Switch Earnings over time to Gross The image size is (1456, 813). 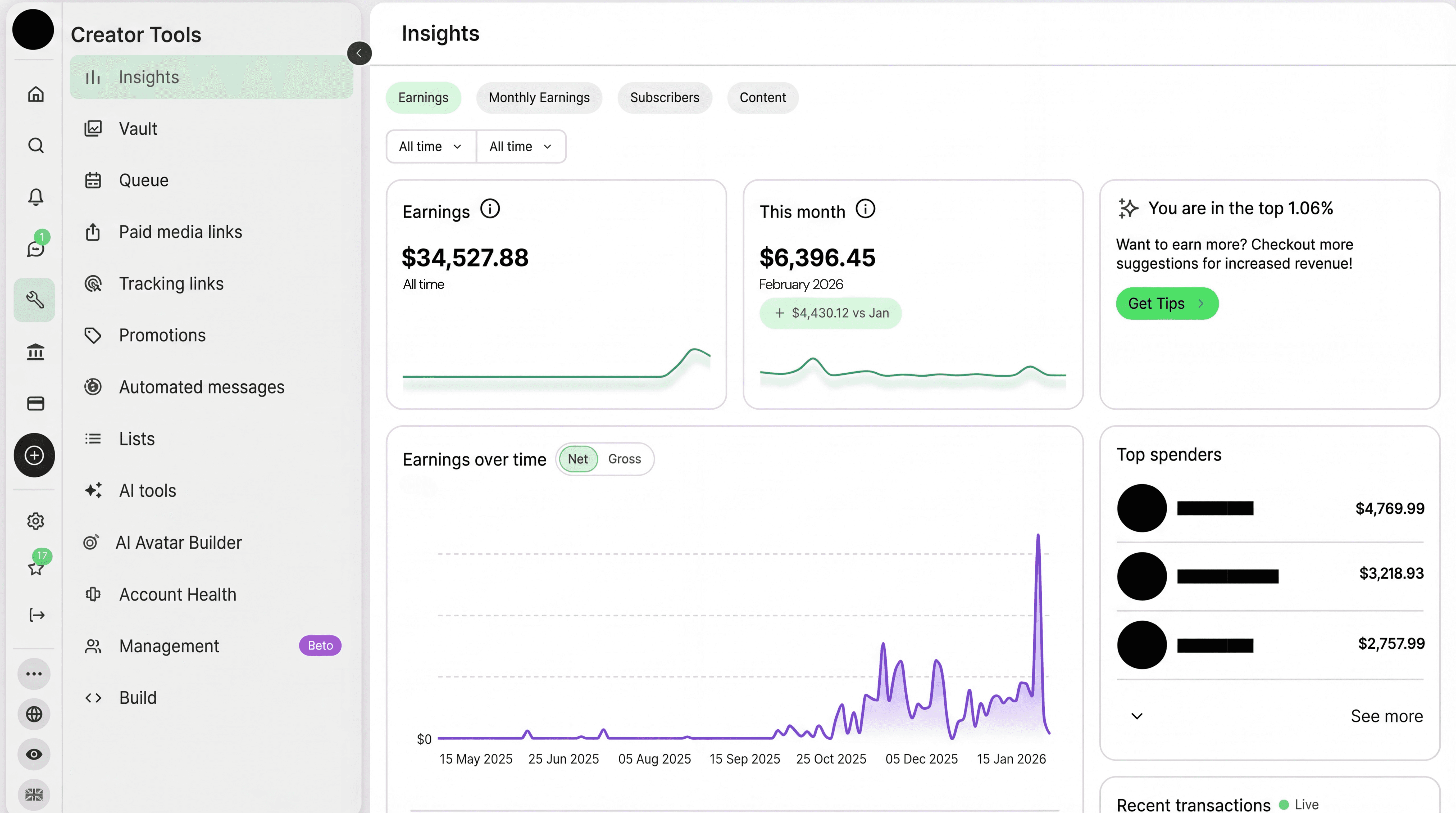coord(624,459)
